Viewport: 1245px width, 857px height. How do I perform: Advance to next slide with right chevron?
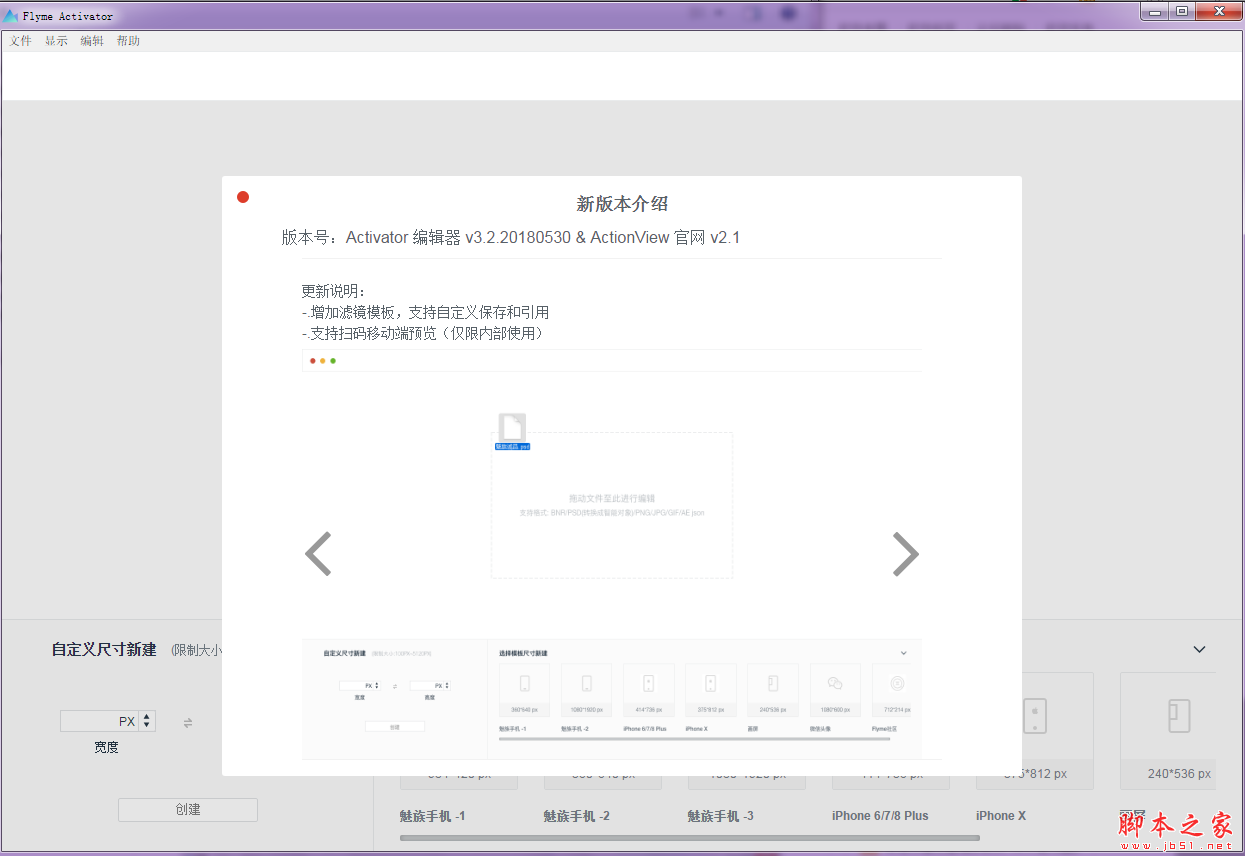click(x=905, y=554)
